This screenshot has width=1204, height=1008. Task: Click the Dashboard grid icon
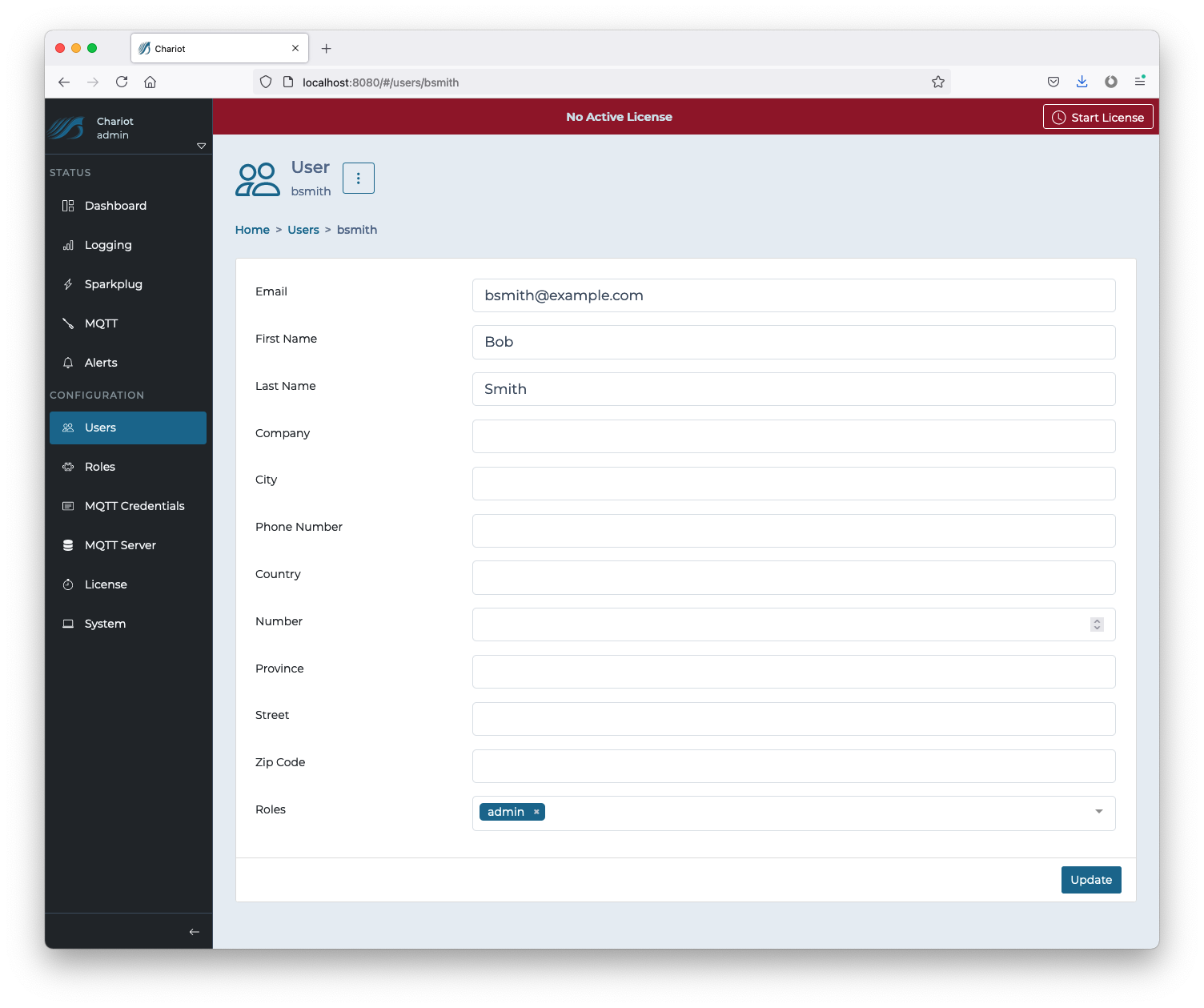(x=68, y=206)
